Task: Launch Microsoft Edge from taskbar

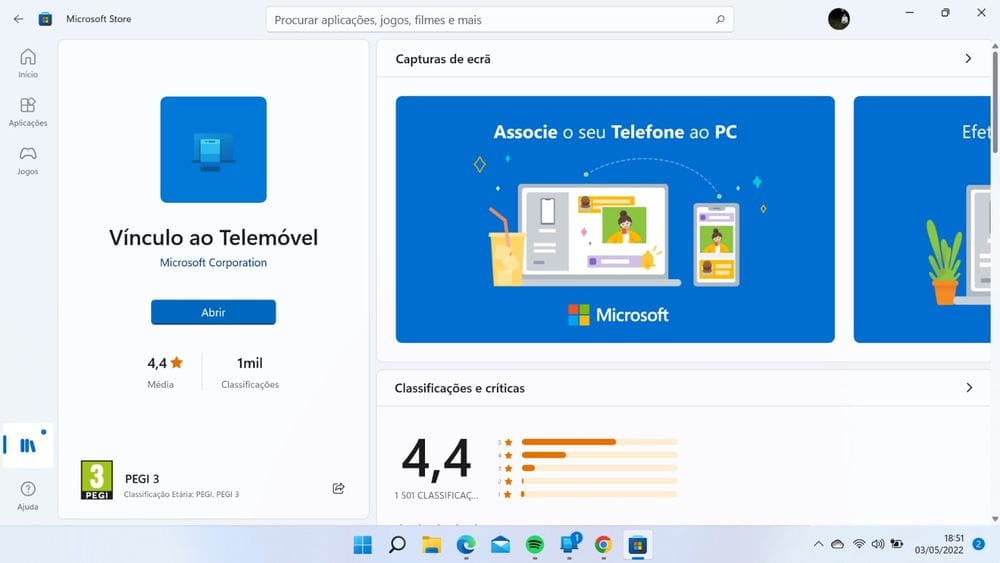Action: tap(466, 545)
